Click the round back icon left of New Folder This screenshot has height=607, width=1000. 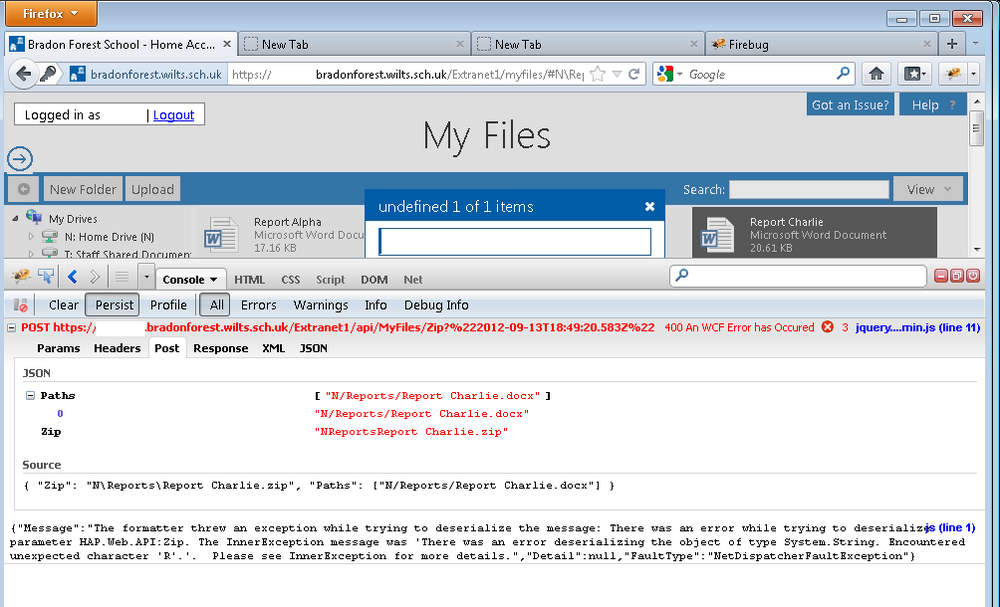[x=24, y=189]
